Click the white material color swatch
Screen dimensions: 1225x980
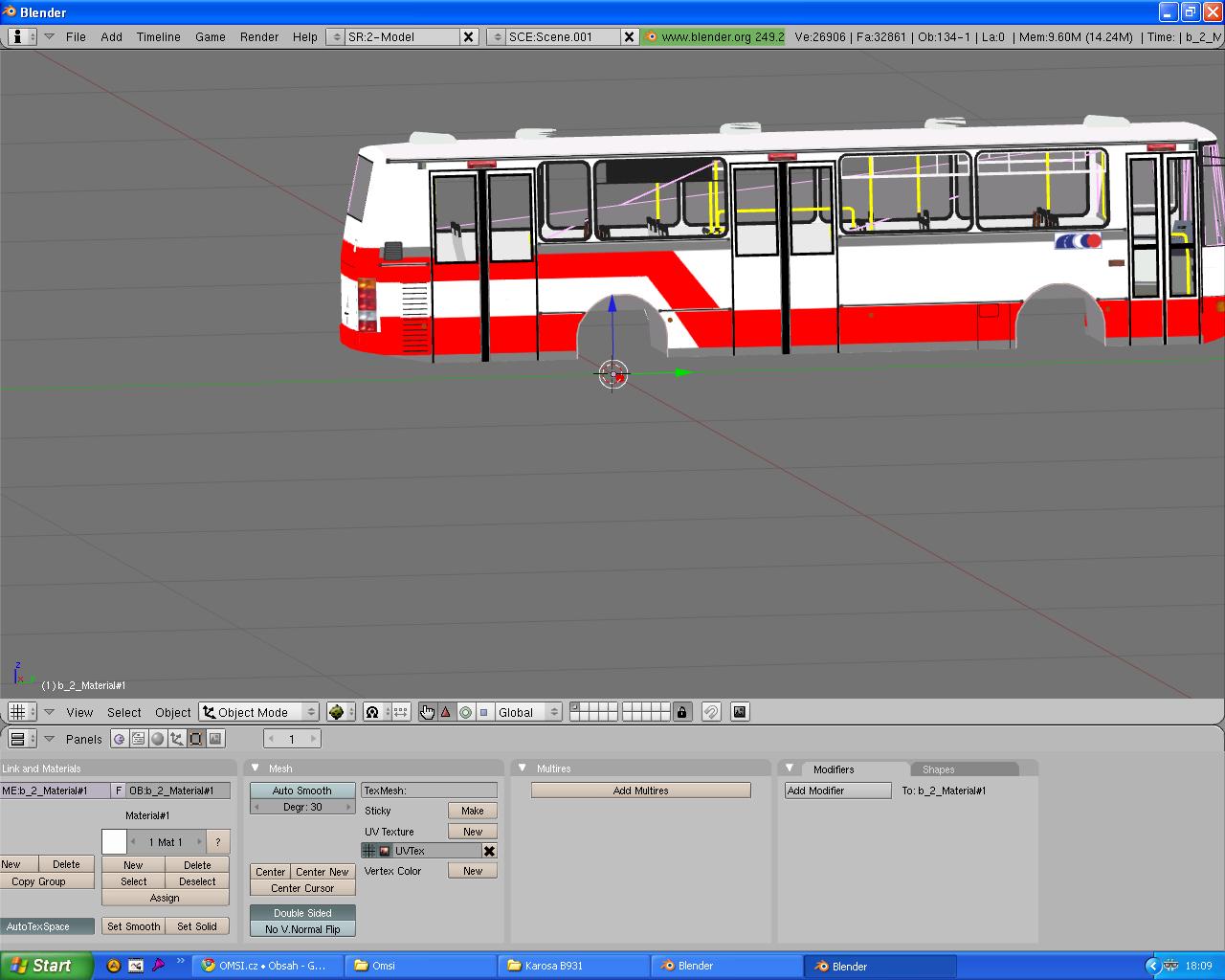click(x=114, y=842)
